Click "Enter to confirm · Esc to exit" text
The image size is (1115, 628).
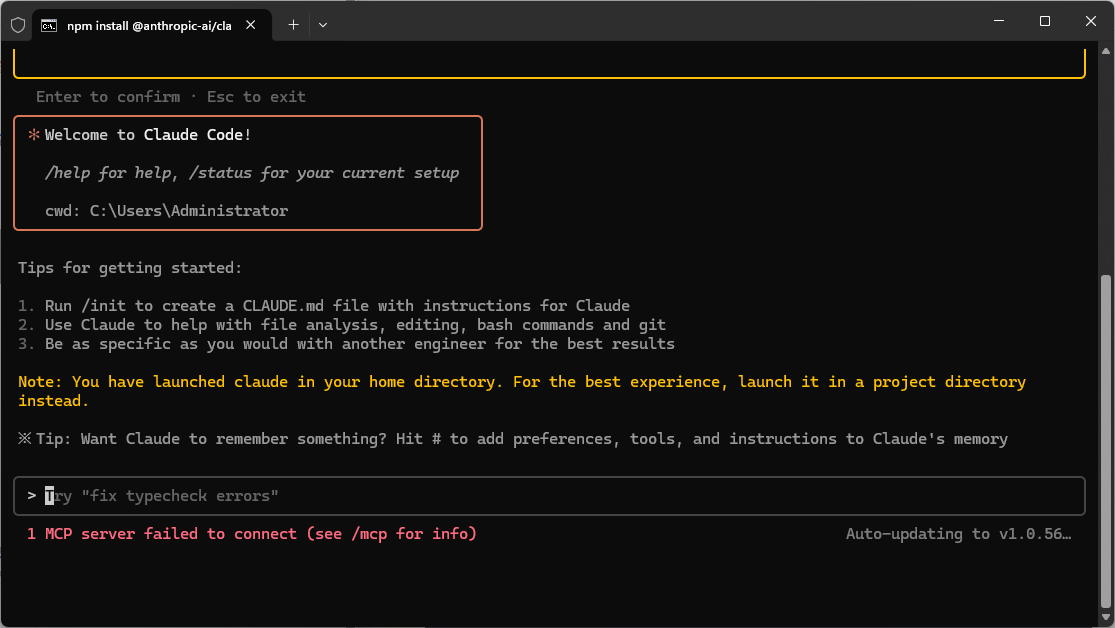[171, 97]
